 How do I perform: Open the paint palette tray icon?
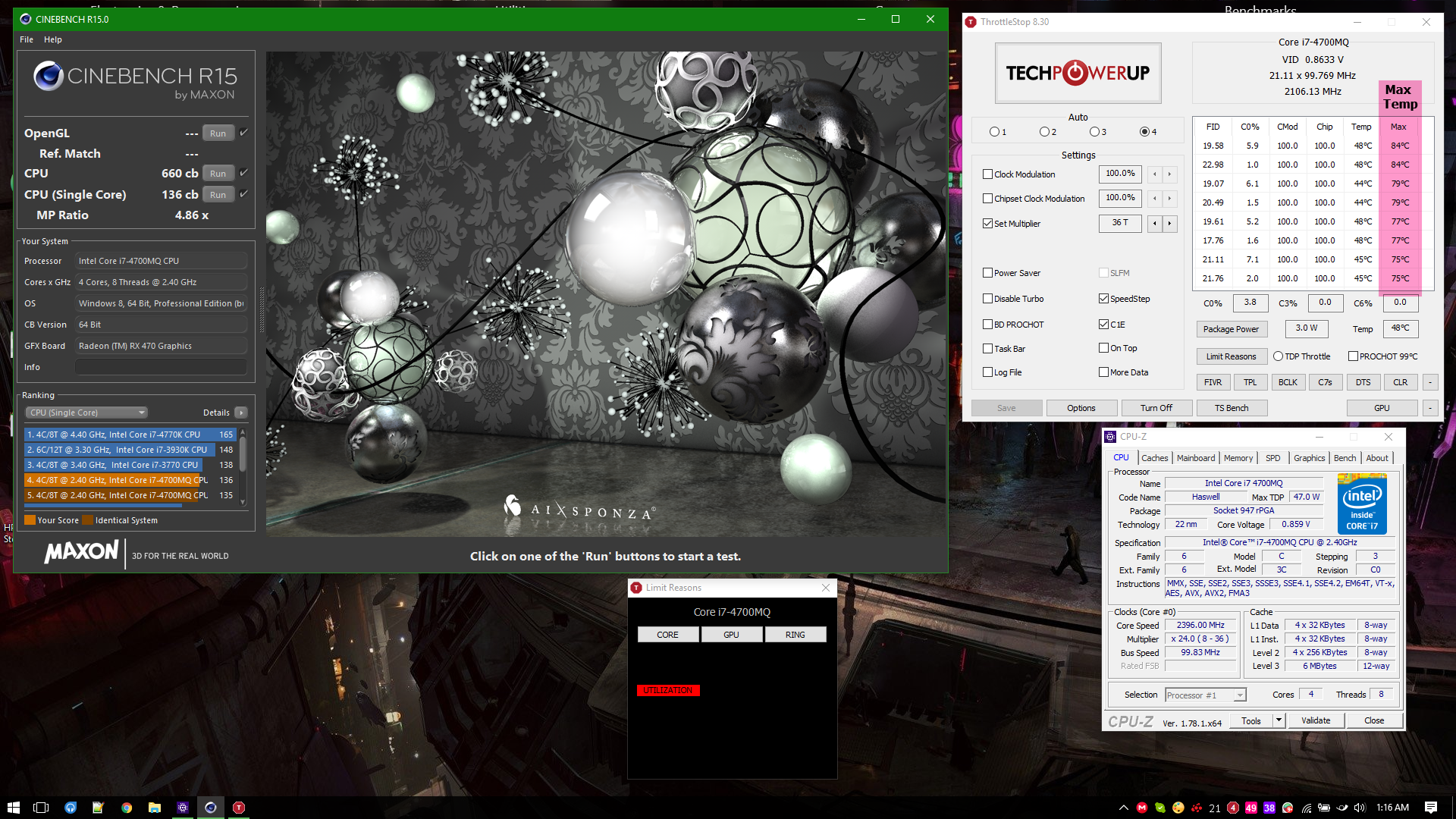(x=1178, y=808)
